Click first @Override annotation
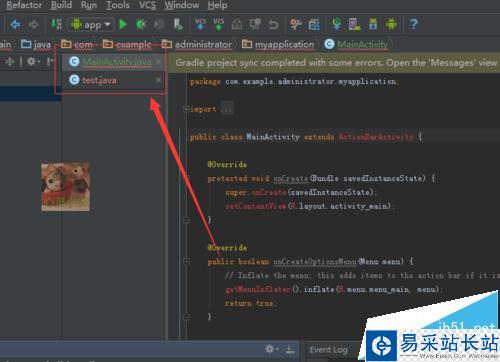 pos(227,165)
